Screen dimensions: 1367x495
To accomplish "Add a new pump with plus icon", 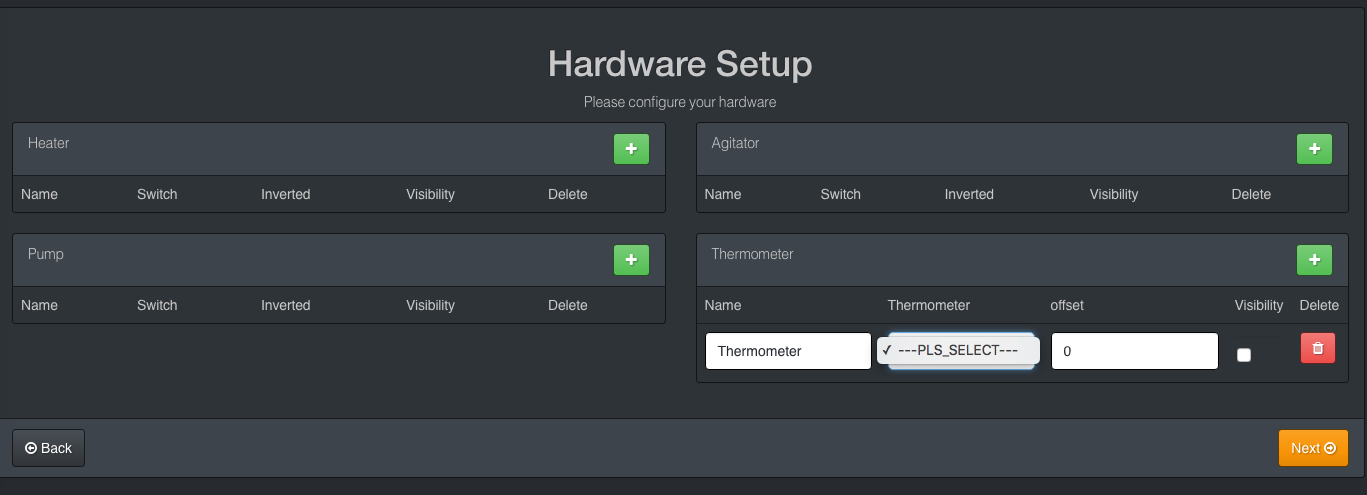I will pos(631,260).
